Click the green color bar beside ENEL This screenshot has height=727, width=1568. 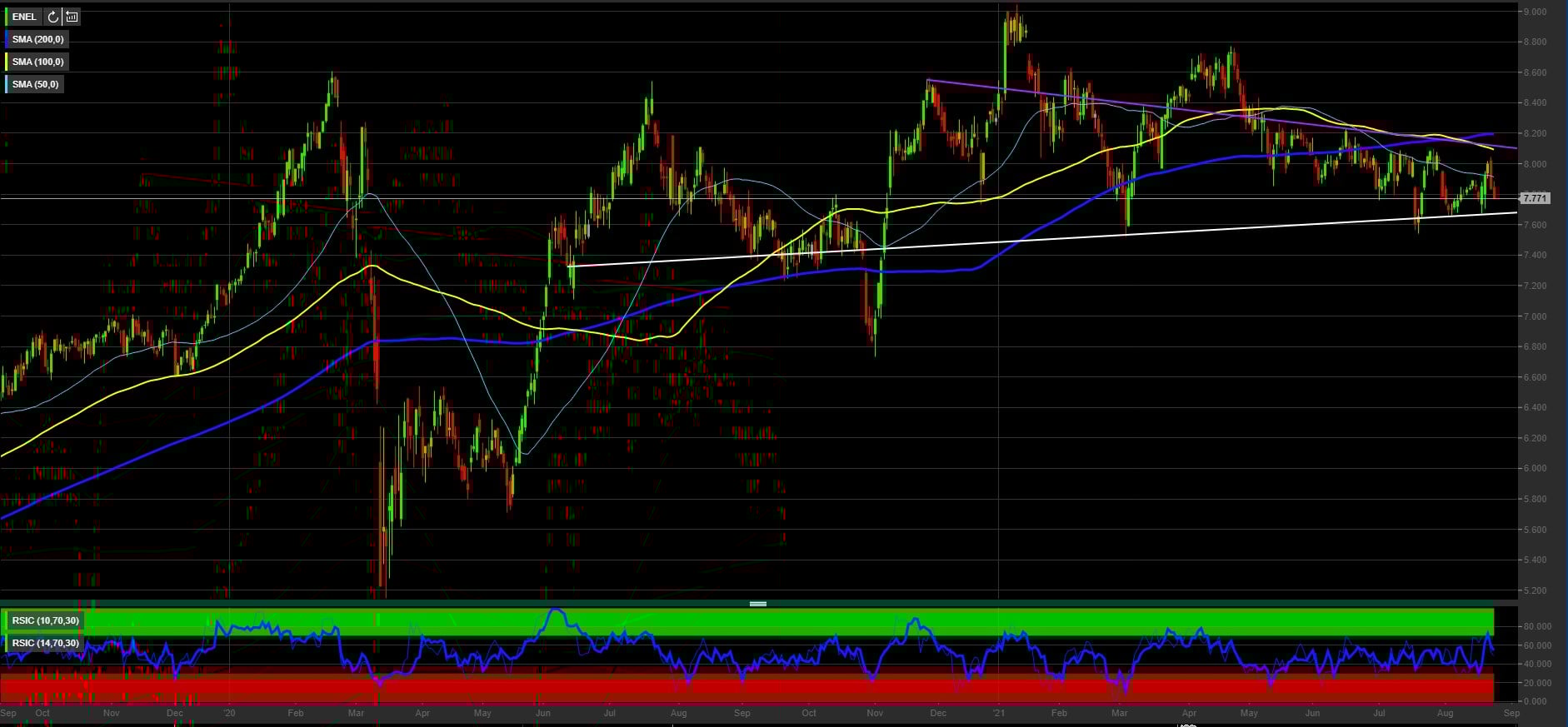pyautogui.click(x=7, y=17)
